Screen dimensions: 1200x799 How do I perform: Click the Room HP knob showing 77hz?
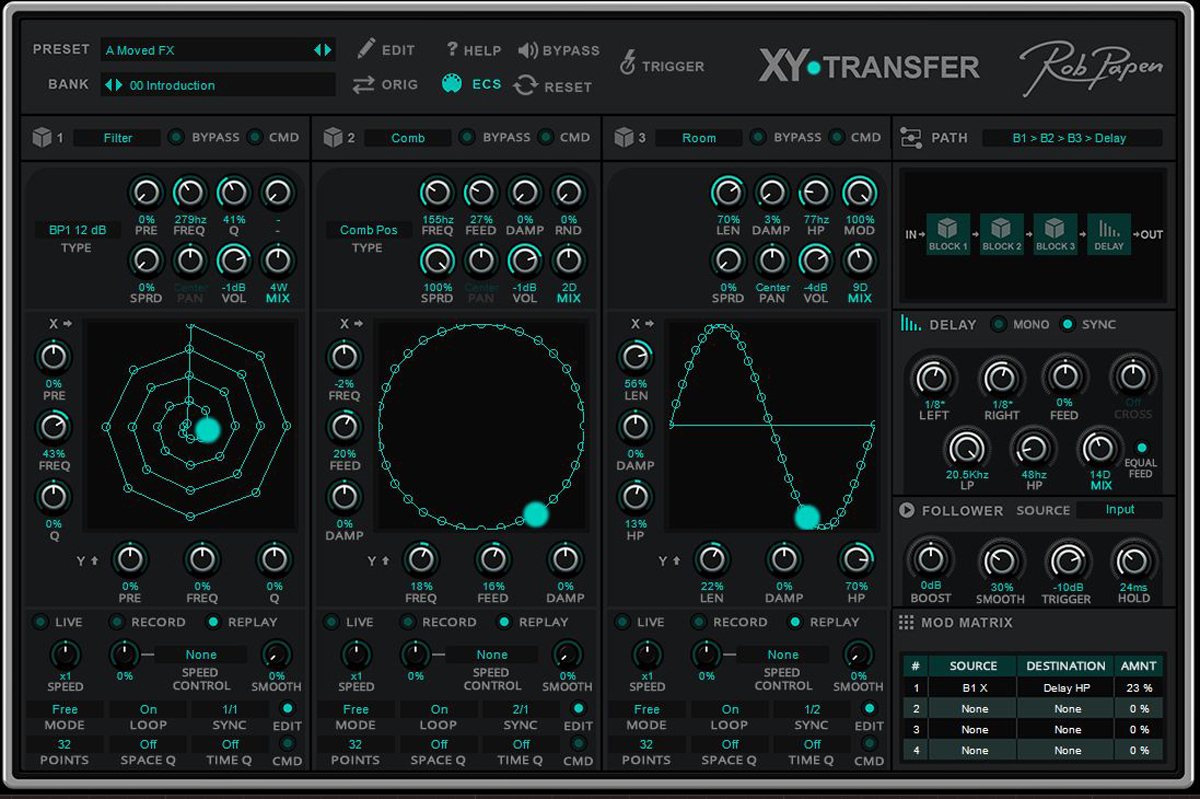[x=815, y=192]
